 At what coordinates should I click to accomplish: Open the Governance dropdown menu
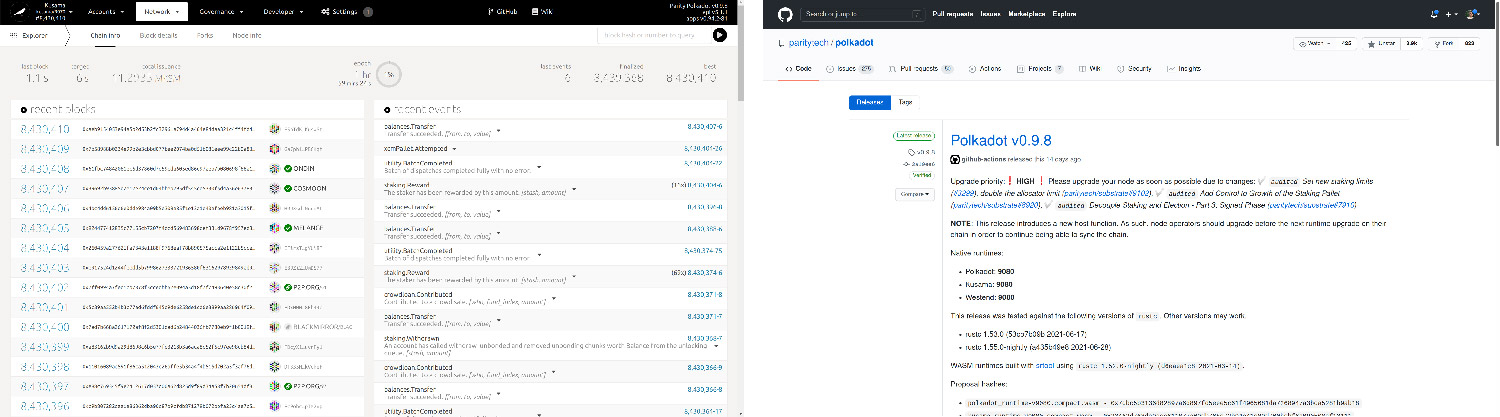click(221, 12)
